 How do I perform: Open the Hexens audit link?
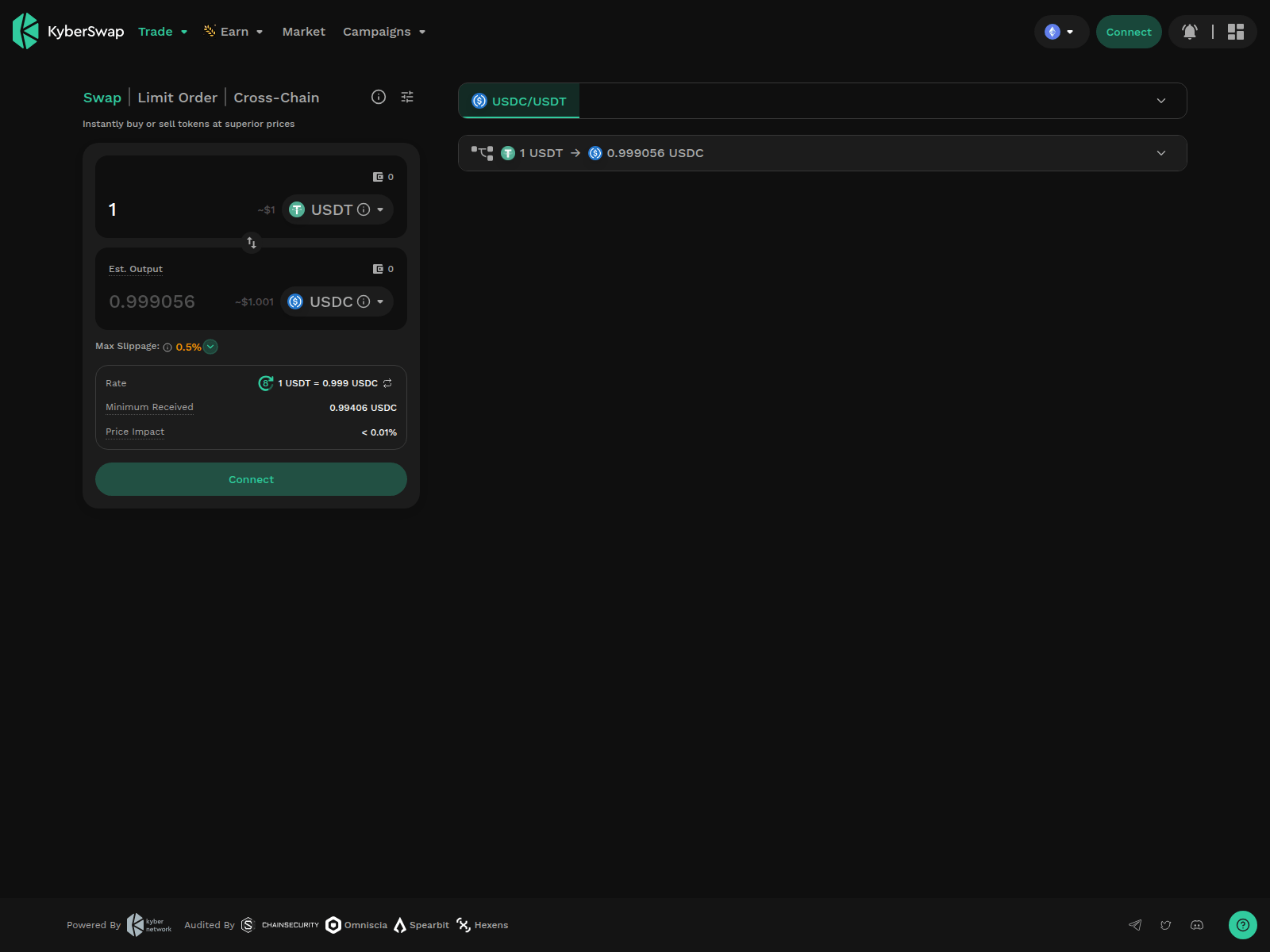pos(482,925)
